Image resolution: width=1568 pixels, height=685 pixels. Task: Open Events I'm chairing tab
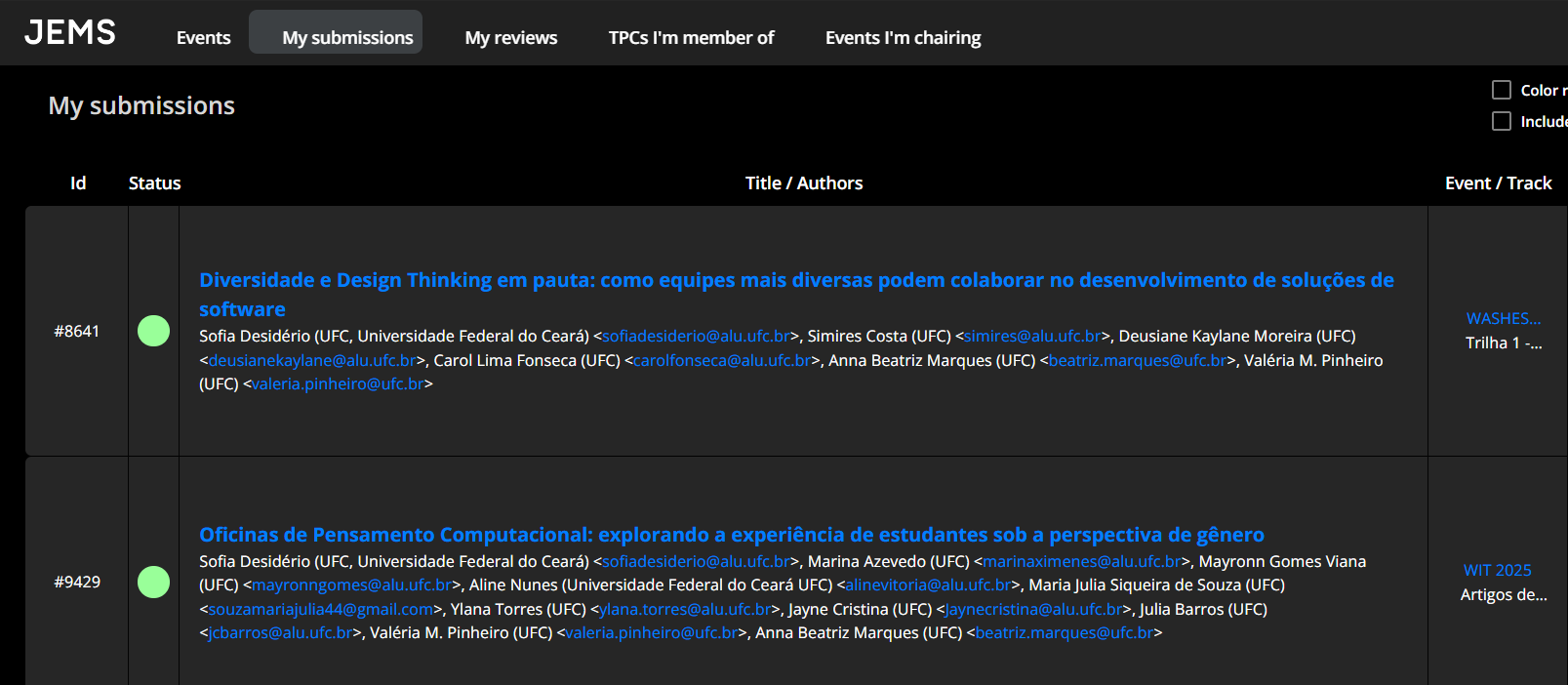point(903,38)
